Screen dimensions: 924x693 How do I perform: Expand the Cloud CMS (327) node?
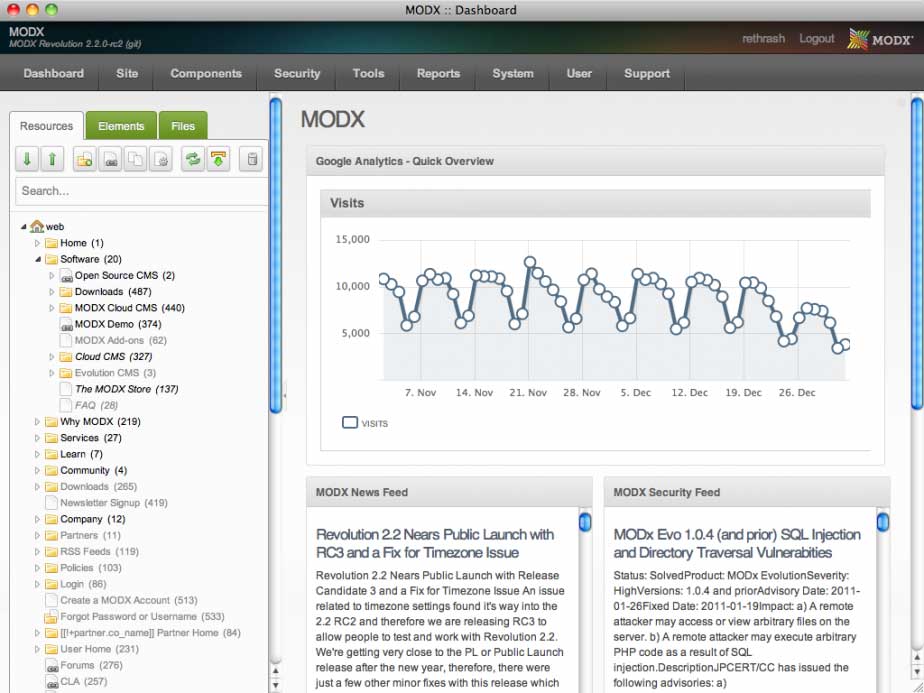point(51,357)
